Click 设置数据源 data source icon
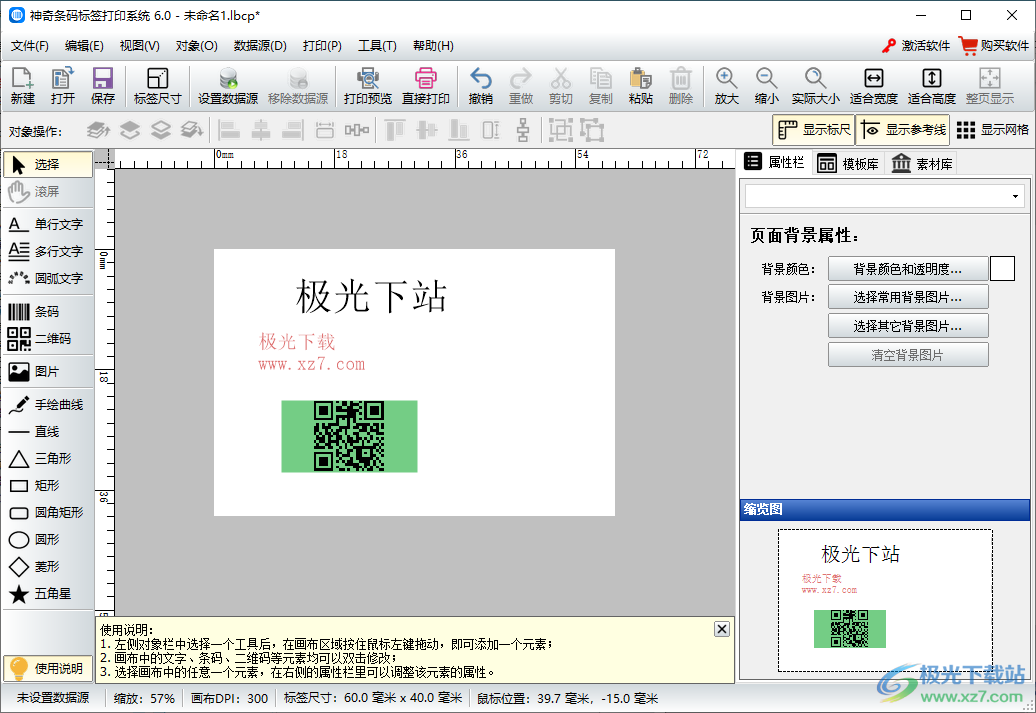 [x=228, y=86]
